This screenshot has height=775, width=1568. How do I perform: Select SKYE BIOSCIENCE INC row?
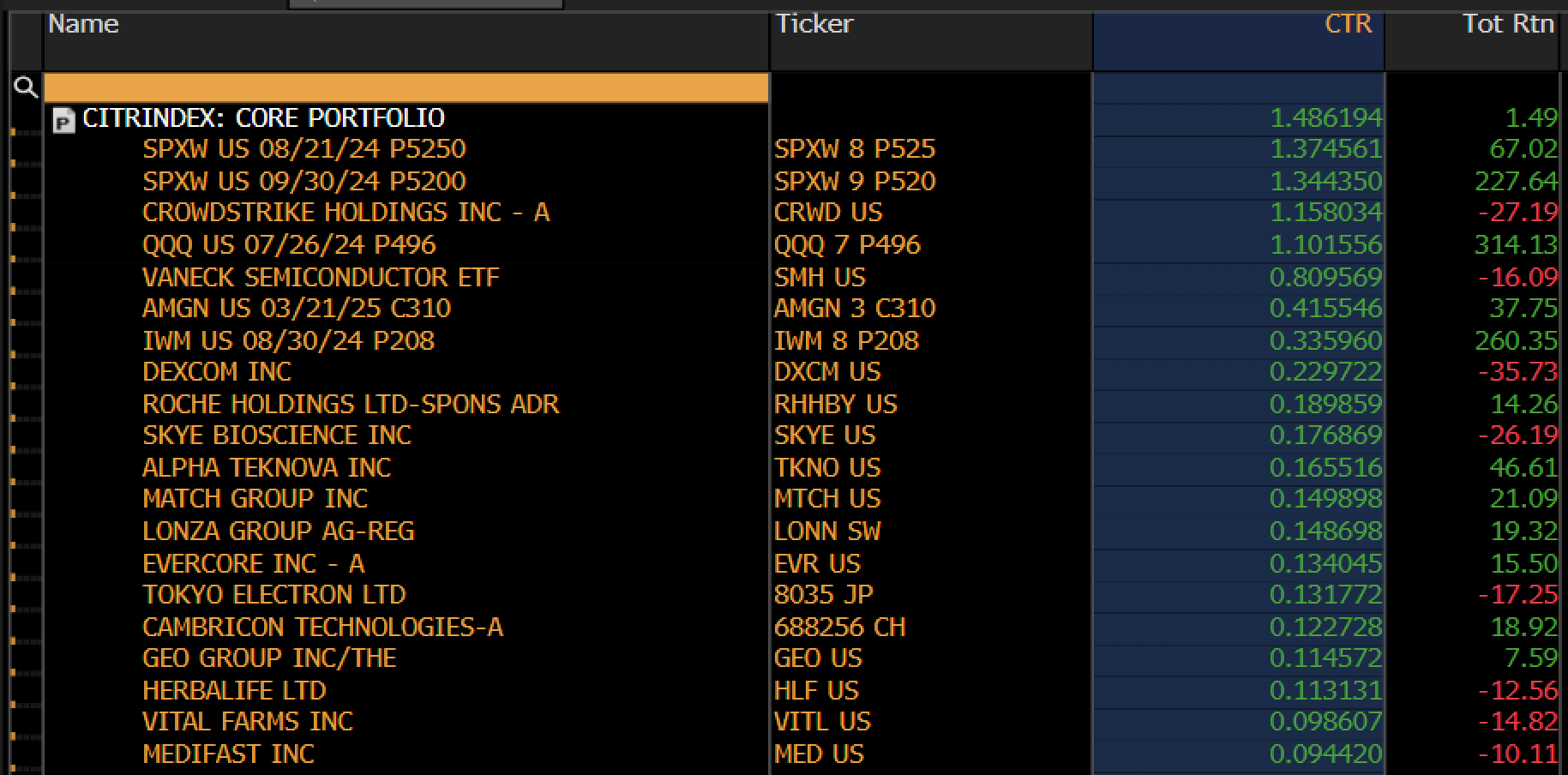(277, 436)
